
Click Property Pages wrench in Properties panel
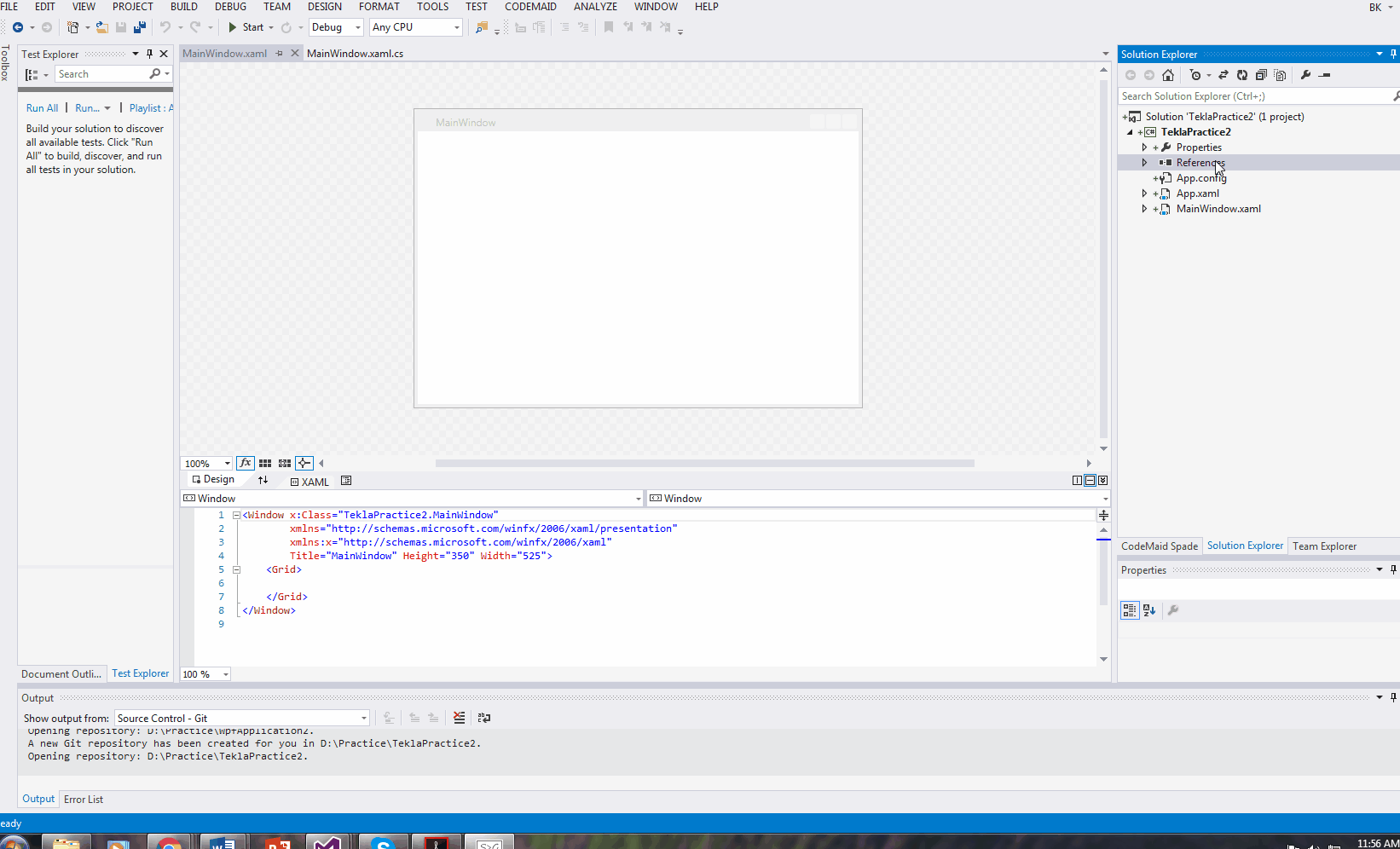(1173, 610)
